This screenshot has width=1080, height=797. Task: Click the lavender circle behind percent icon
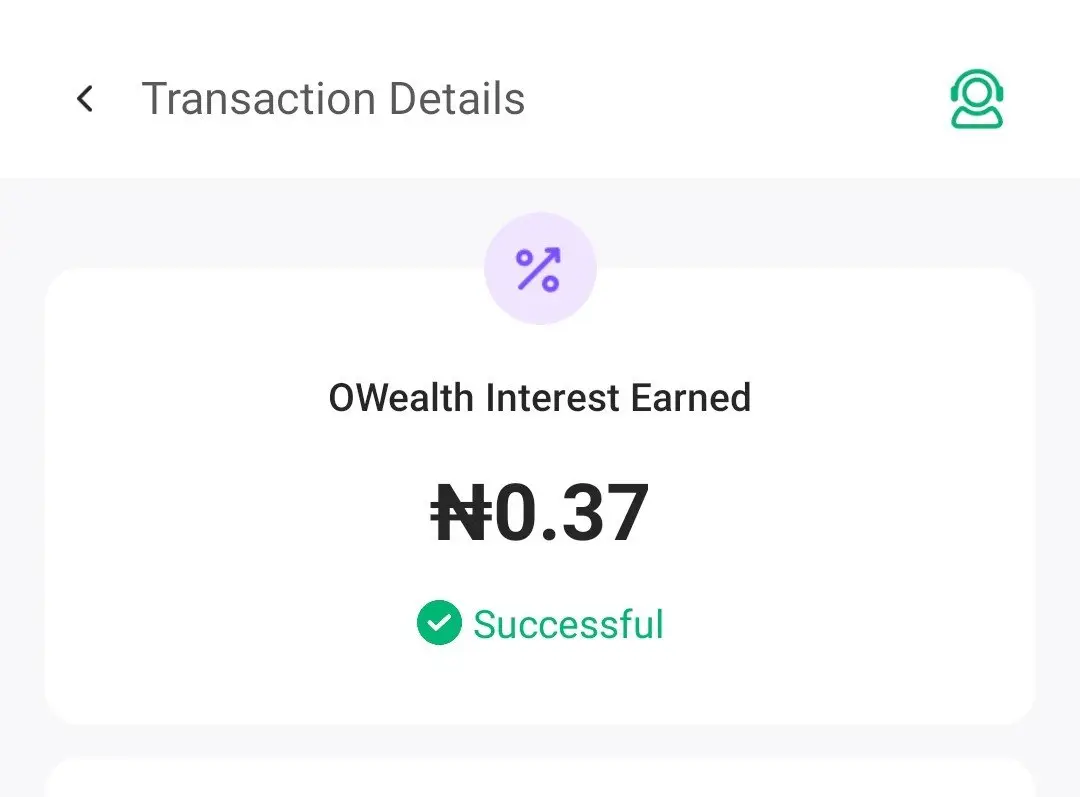(540, 269)
